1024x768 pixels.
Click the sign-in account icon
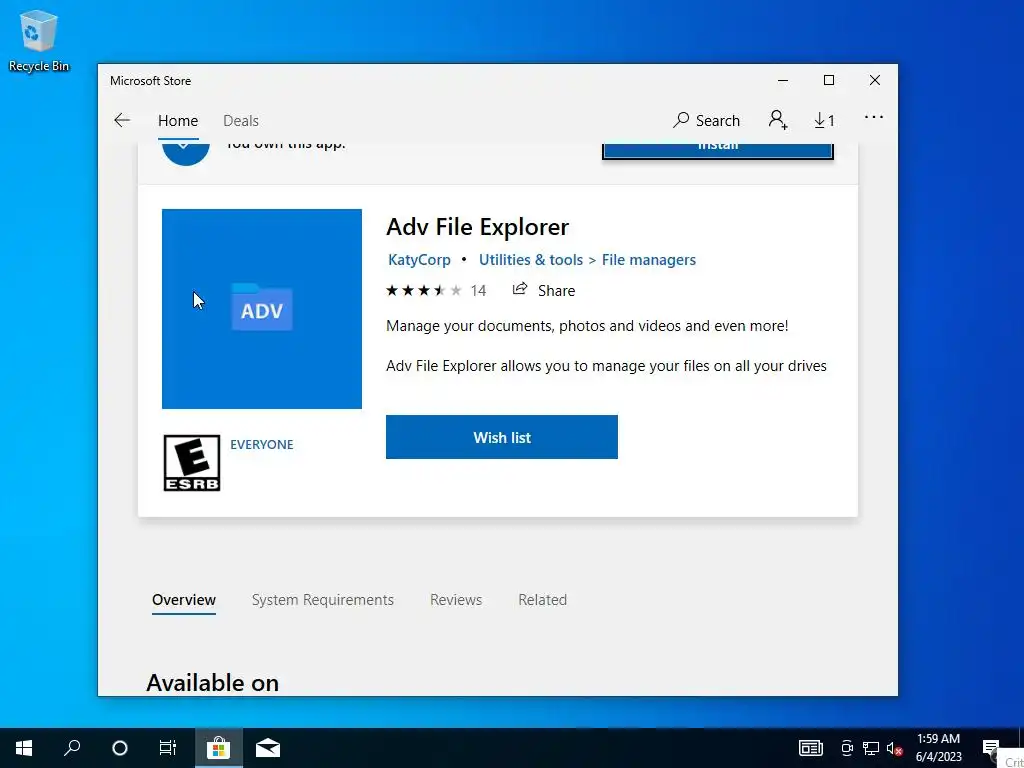(x=778, y=120)
